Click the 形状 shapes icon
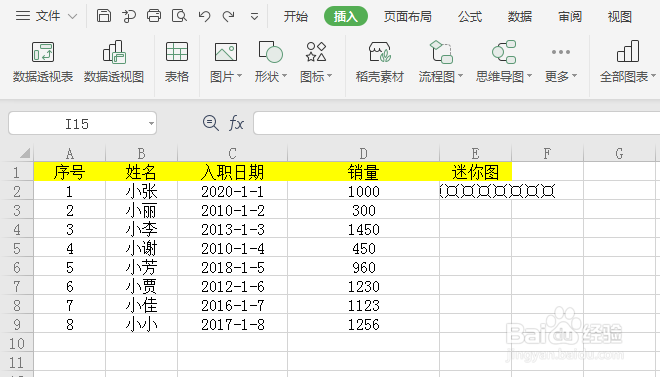This screenshot has height=377, width=660. (270, 53)
